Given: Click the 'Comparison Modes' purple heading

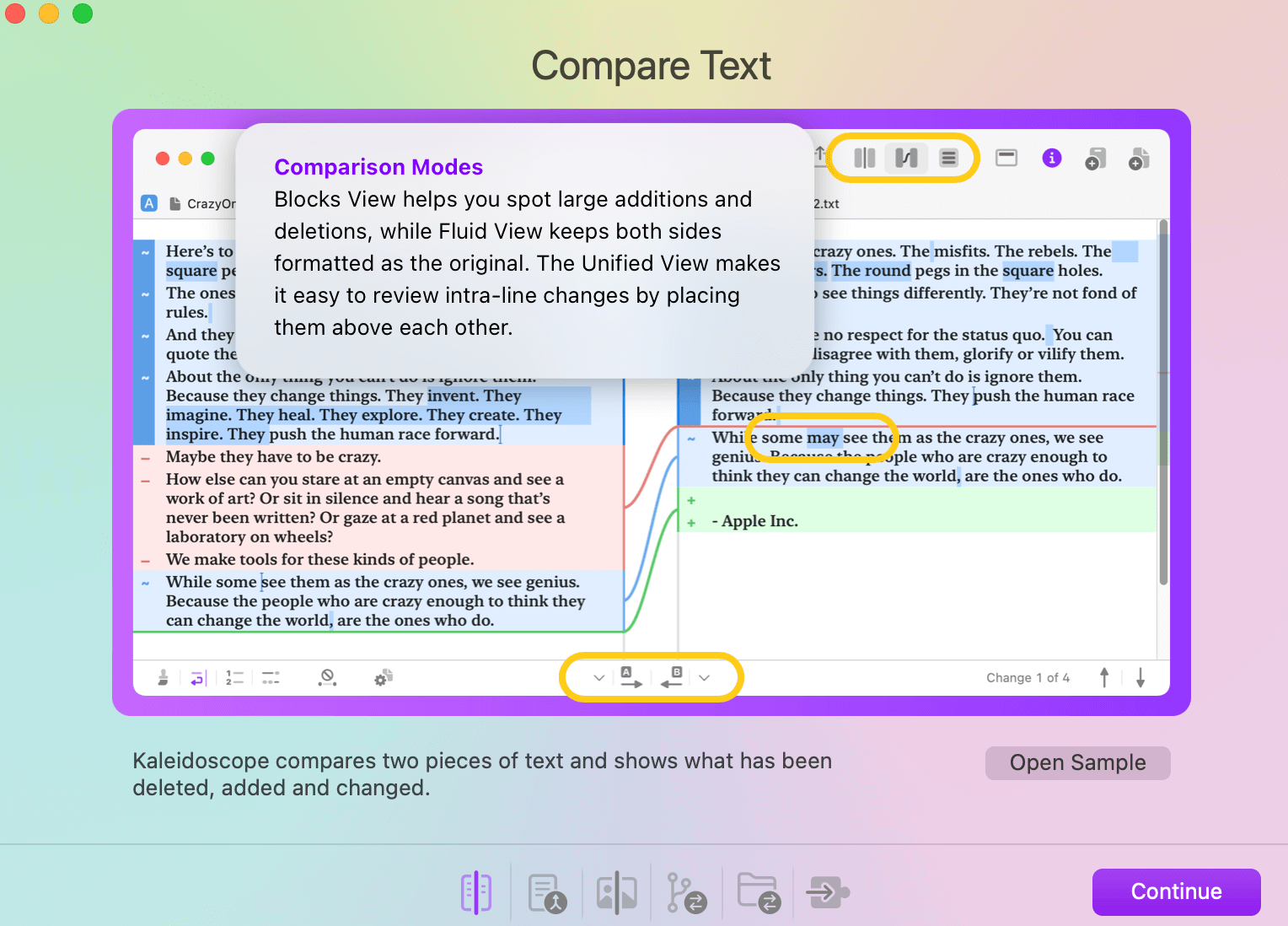Looking at the screenshot, I should pyautogui.click(x=378, y=167).
